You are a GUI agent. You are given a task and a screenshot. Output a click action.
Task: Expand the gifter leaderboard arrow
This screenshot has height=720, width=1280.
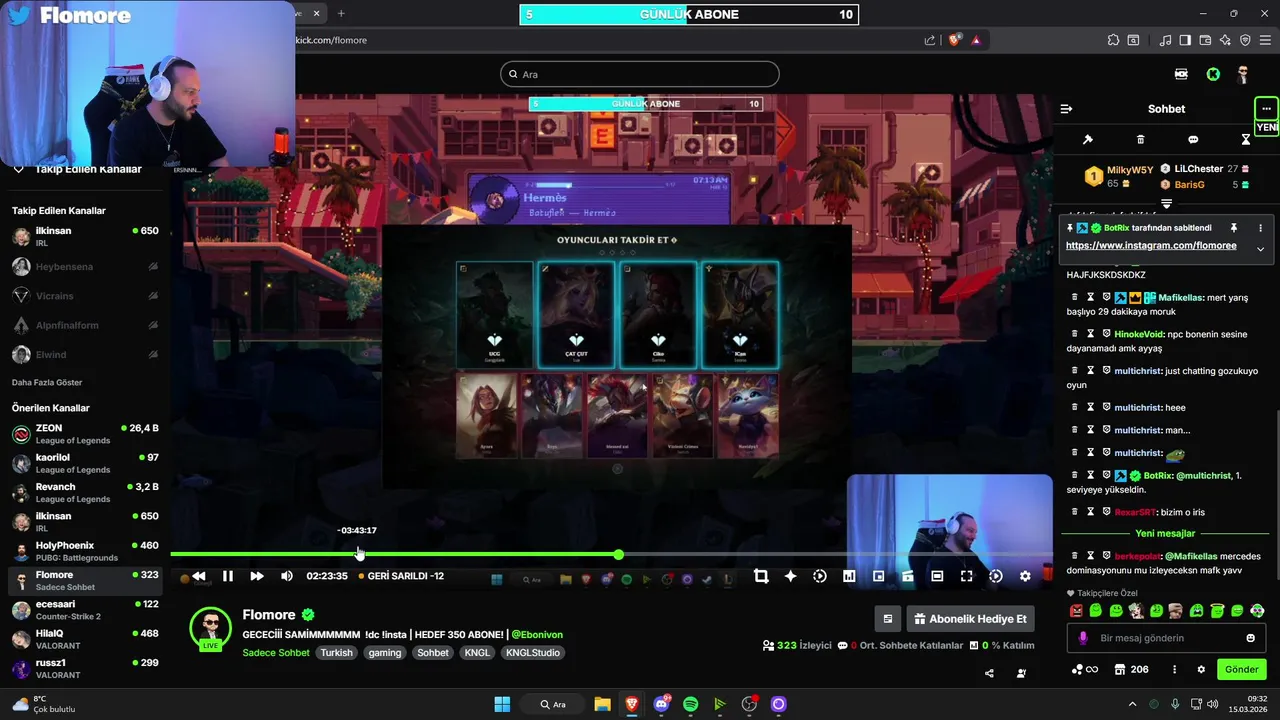pos(1166,203)
